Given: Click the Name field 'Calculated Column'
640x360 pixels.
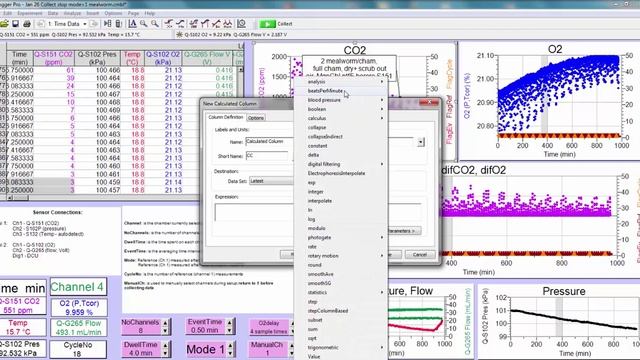Looking at the screenshot, I should click(269, 141).
